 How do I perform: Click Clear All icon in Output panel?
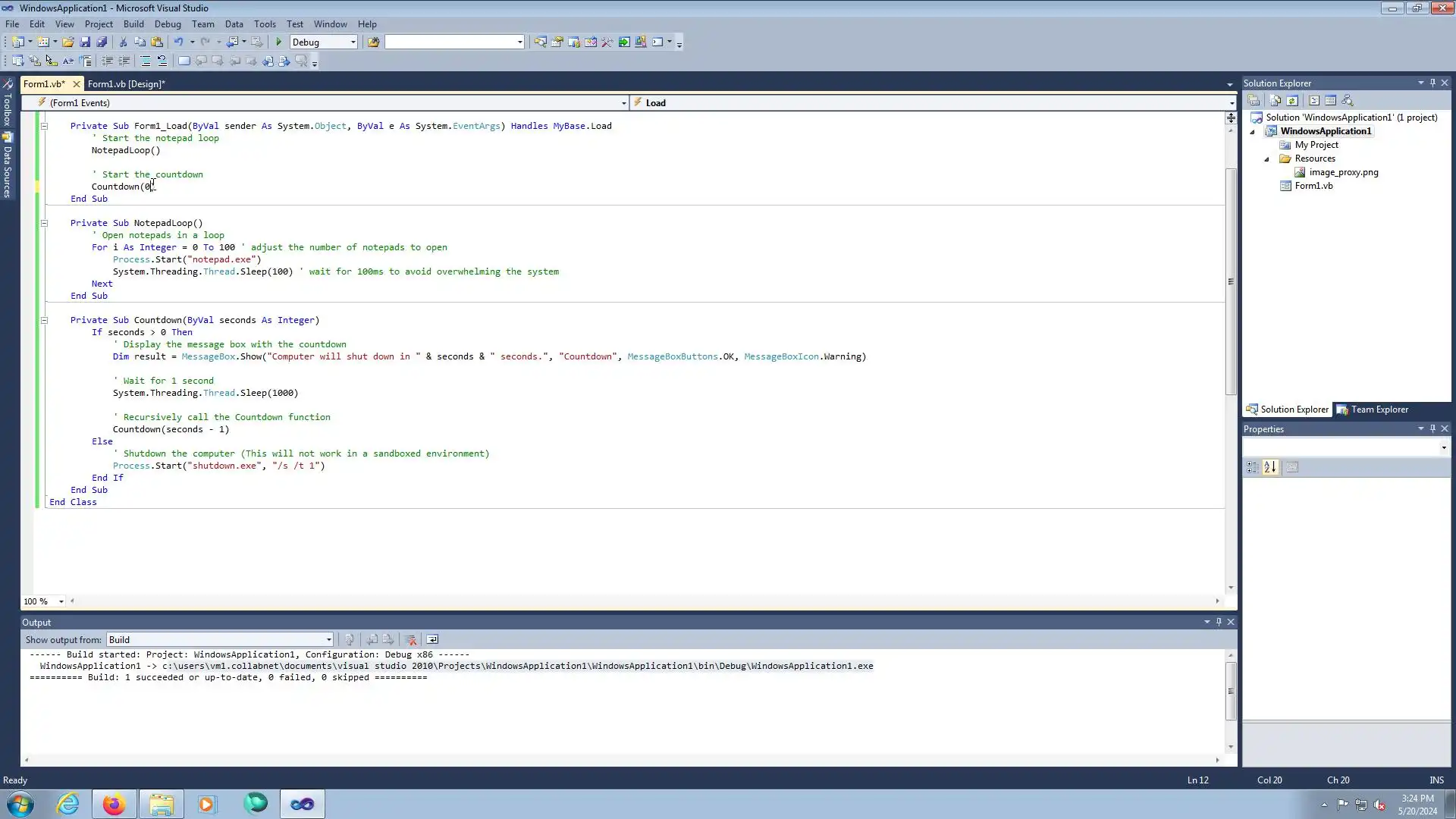411,640
